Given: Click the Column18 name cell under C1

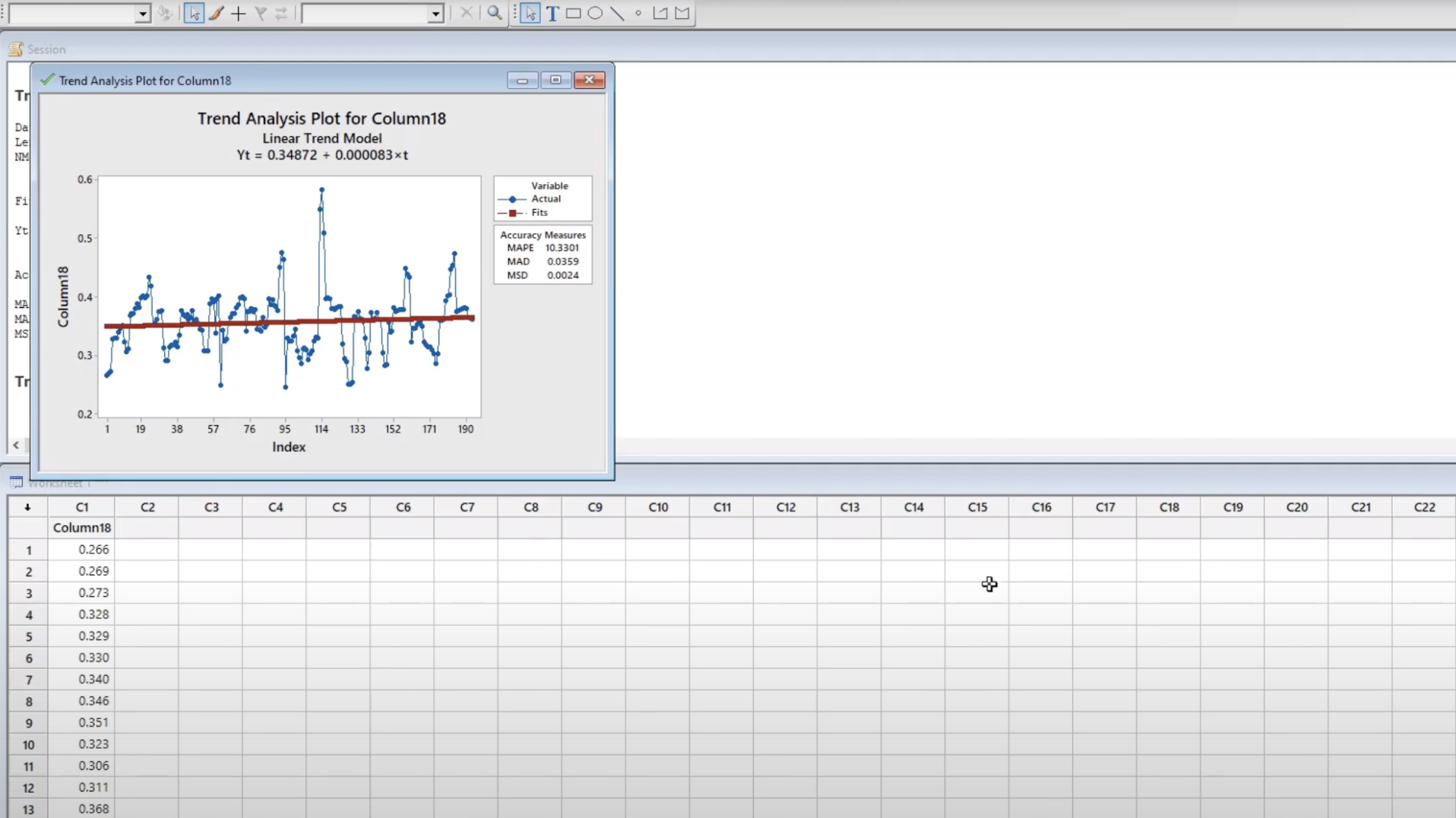Looking at the screenshot, I should (x=82, y=528).
